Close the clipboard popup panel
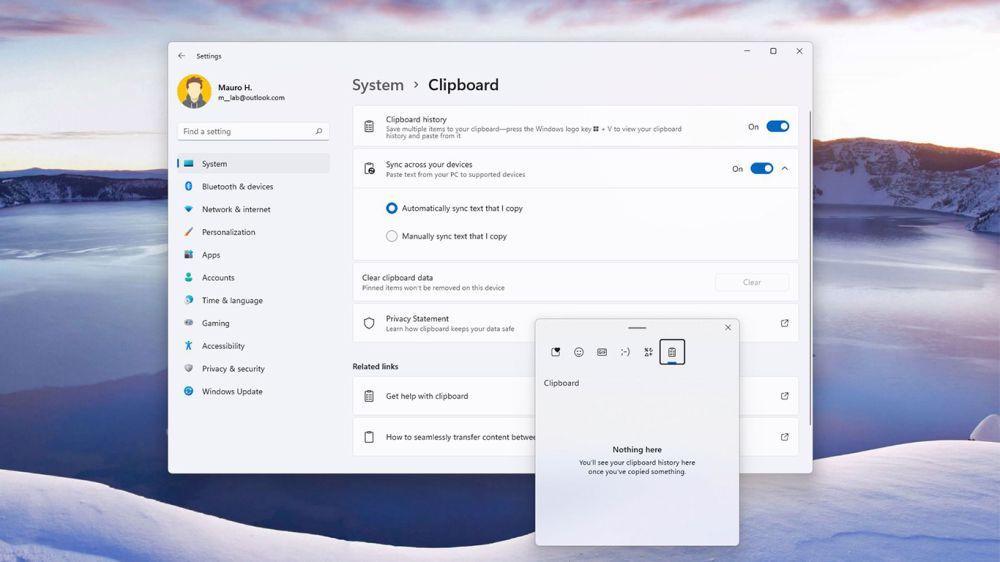This screenshot has height=562, width=1000. (728, 327)
